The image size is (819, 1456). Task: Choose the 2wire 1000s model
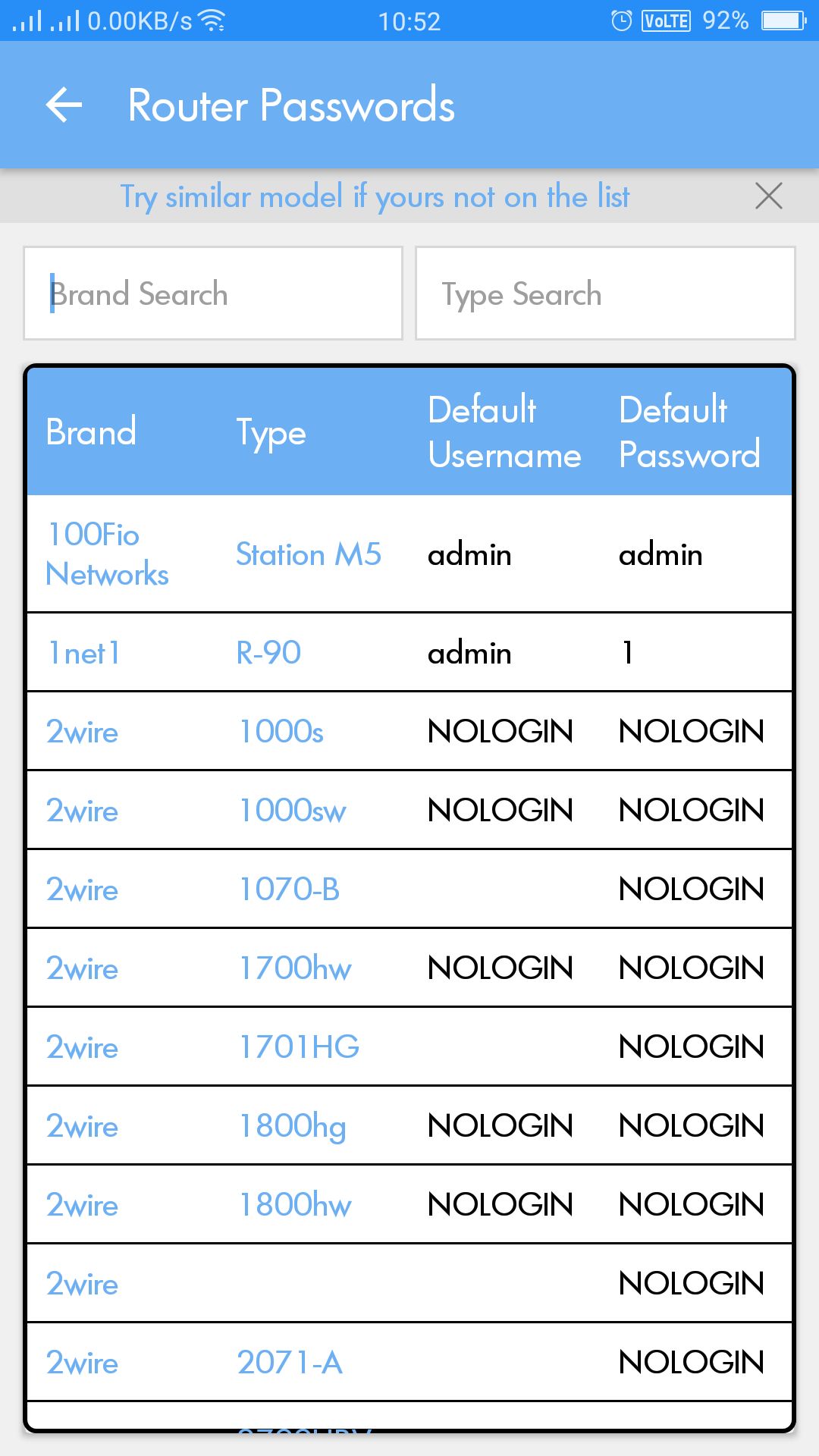click(281, 732)
